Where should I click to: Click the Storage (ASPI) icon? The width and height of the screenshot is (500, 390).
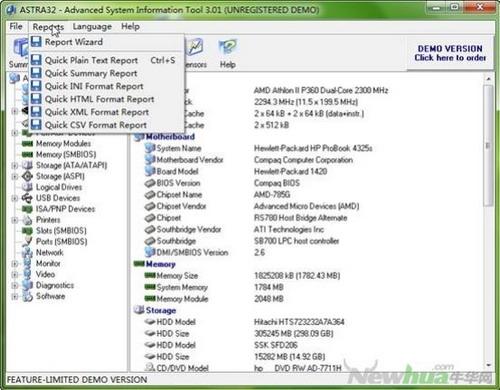(27, 176)
